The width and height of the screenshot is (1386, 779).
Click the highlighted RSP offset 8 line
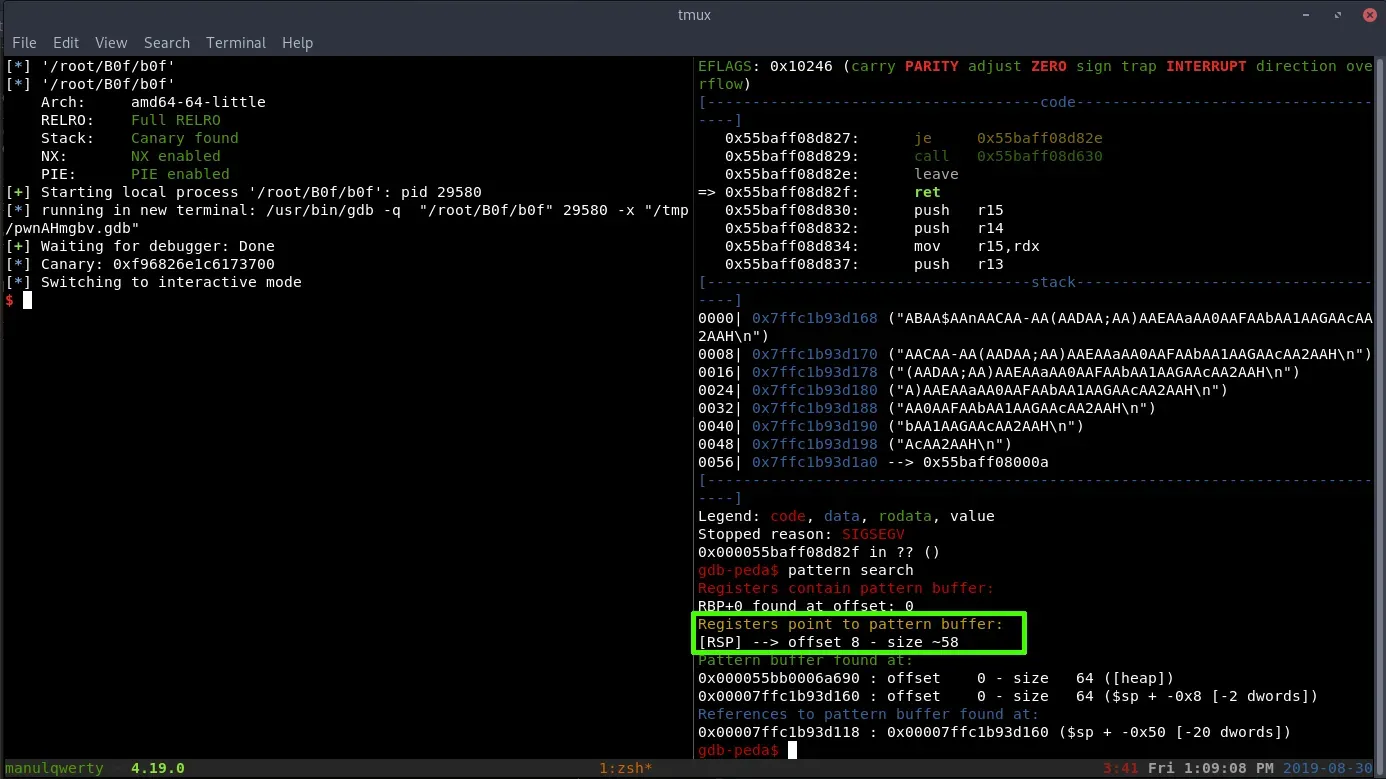tap(828, 642)
